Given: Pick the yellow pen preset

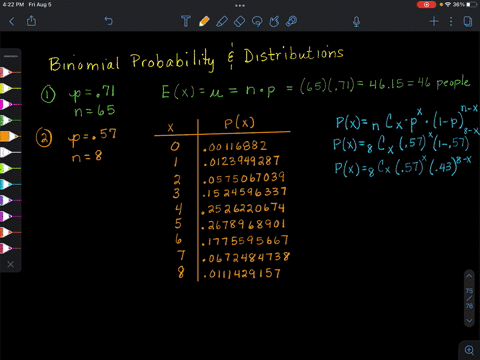Looking at the screenshot, I should click(x=10, y=88).
